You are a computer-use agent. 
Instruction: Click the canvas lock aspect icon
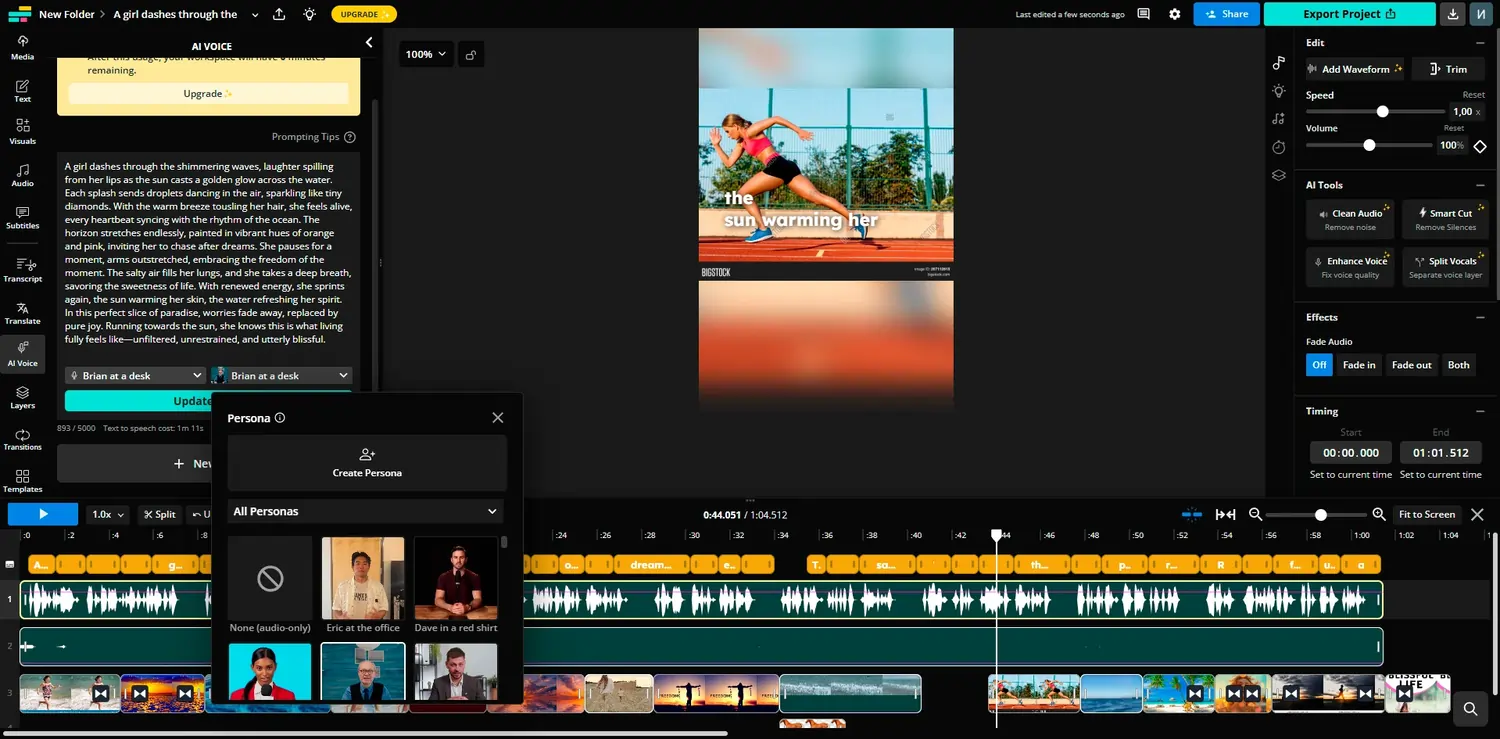point(471,54)
